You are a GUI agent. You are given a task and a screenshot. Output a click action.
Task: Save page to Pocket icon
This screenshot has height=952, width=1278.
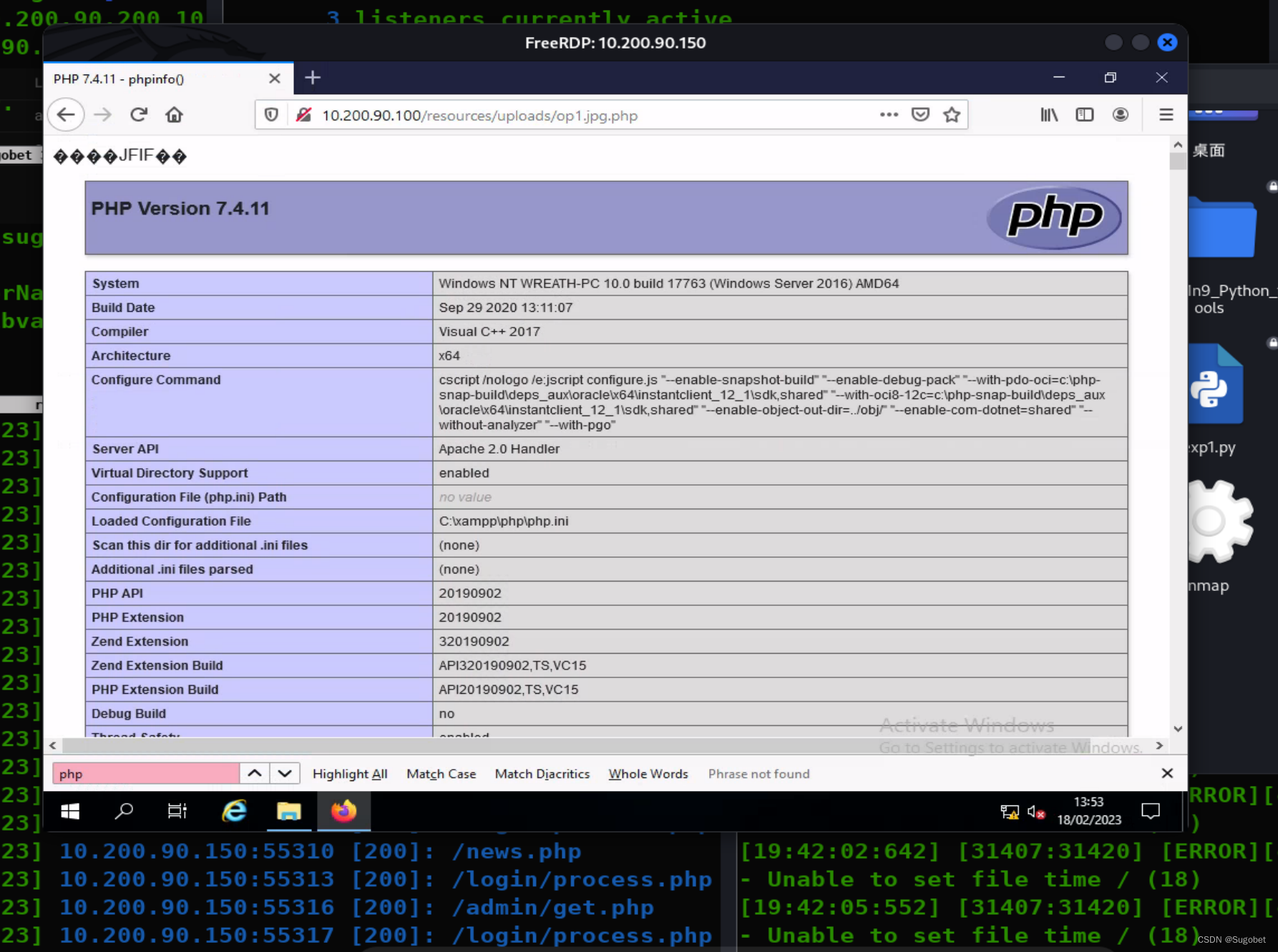click(x=920, y=114)
